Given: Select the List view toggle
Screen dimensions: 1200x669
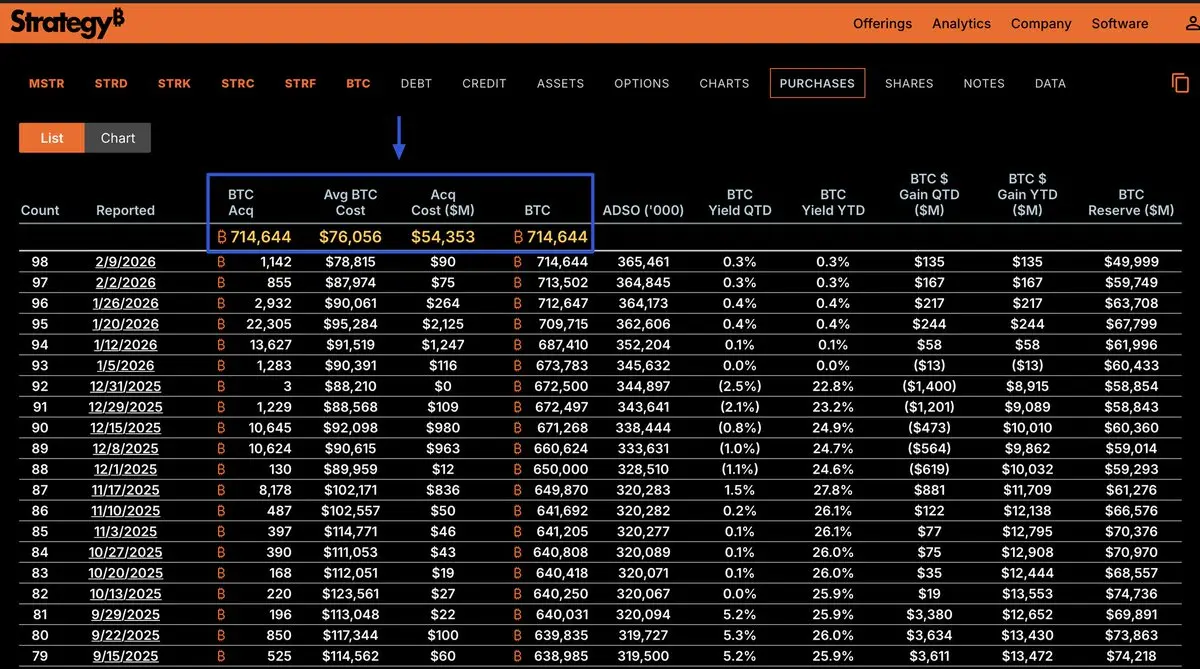Looking at the screenshot, I should tap(52, 138).
